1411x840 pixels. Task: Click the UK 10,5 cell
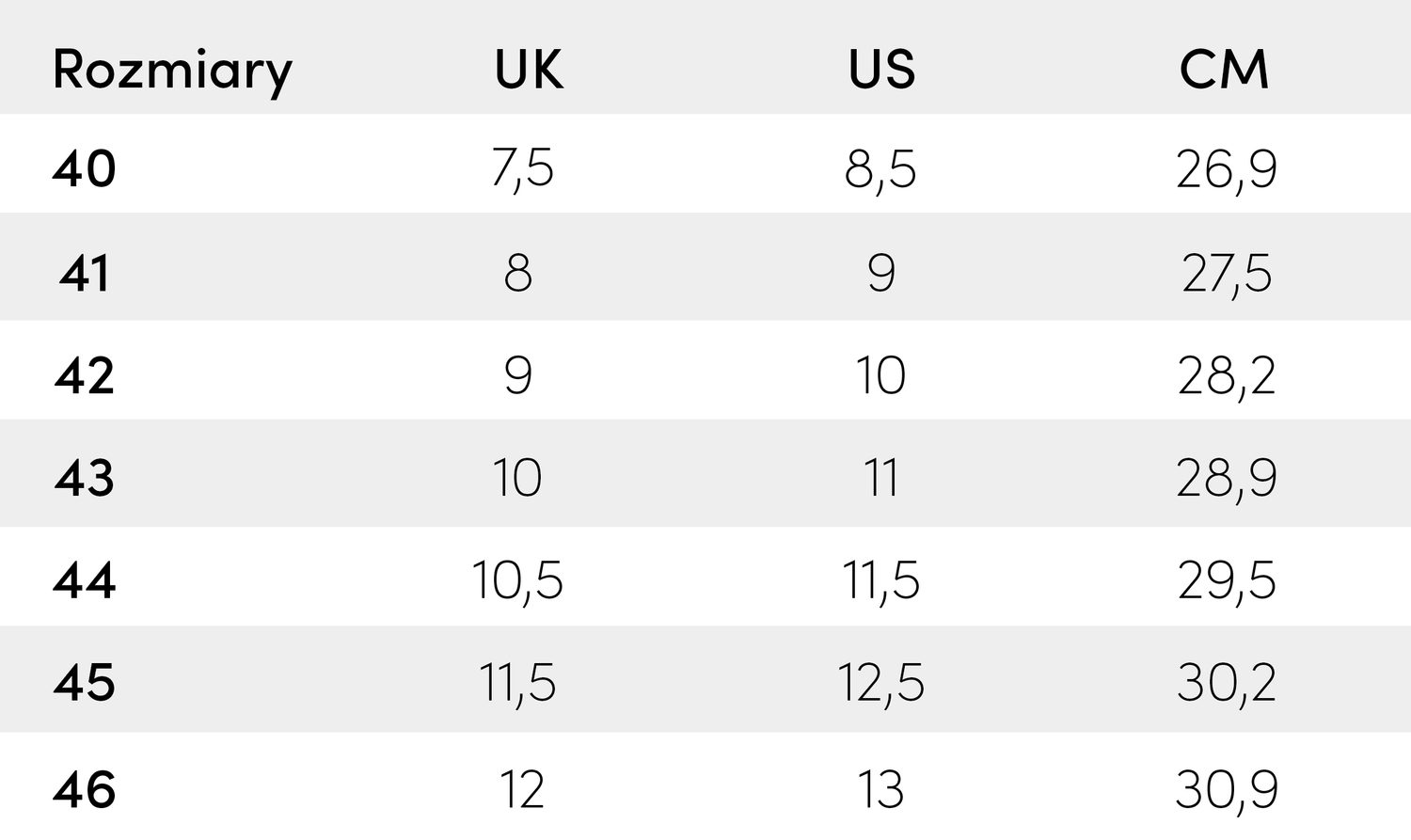517,579
